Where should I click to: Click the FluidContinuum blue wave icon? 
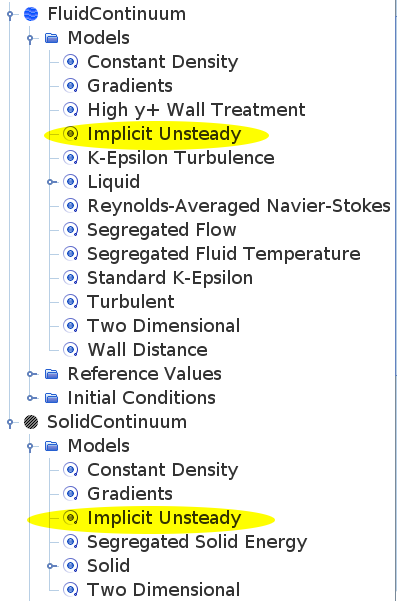coord(31,14)
